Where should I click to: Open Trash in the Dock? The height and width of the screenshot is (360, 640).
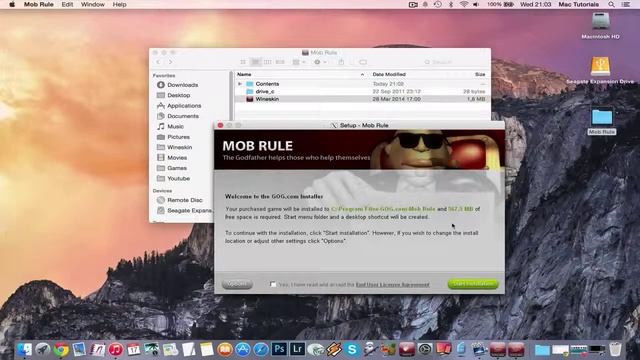click(x=615, y=349)
